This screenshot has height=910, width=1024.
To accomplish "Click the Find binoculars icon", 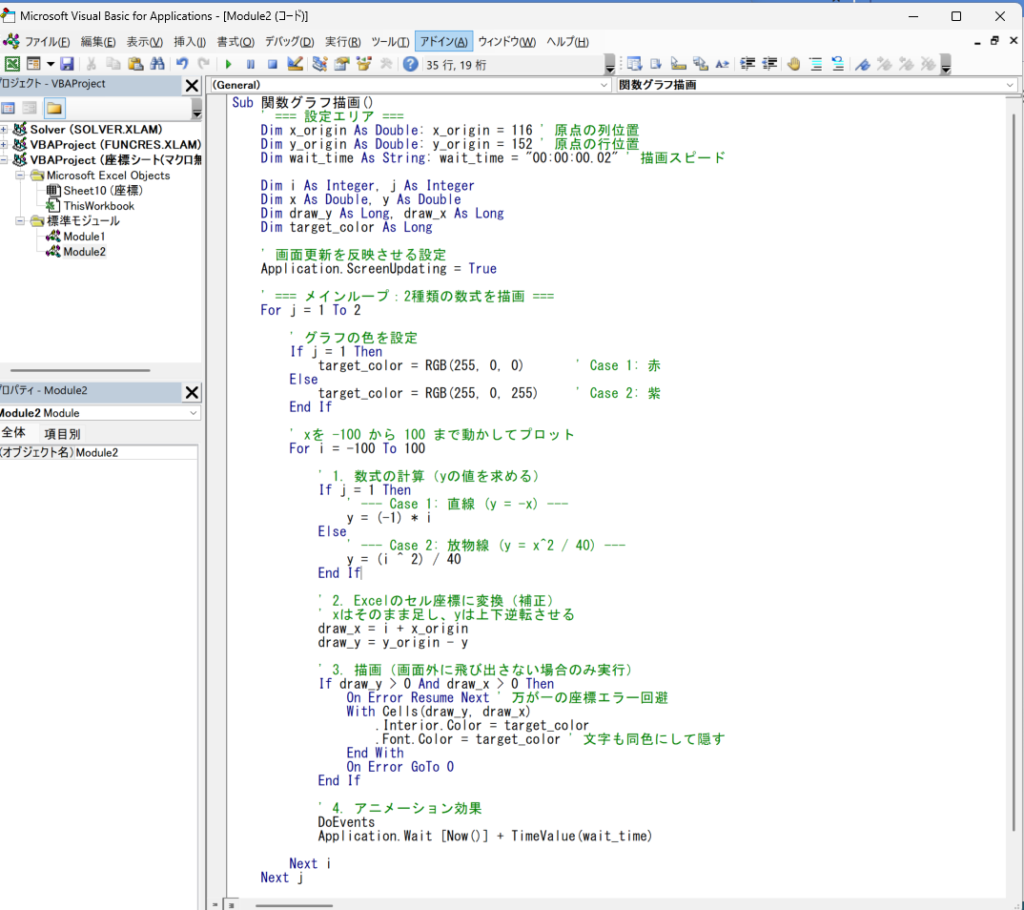I will (155, 64).
